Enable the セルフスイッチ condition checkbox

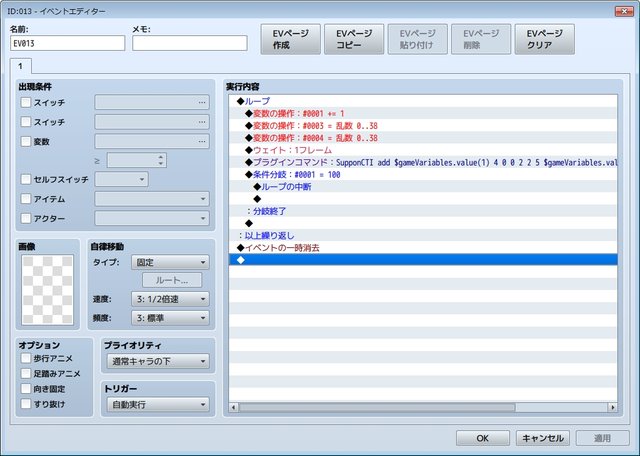pos(26,179)
